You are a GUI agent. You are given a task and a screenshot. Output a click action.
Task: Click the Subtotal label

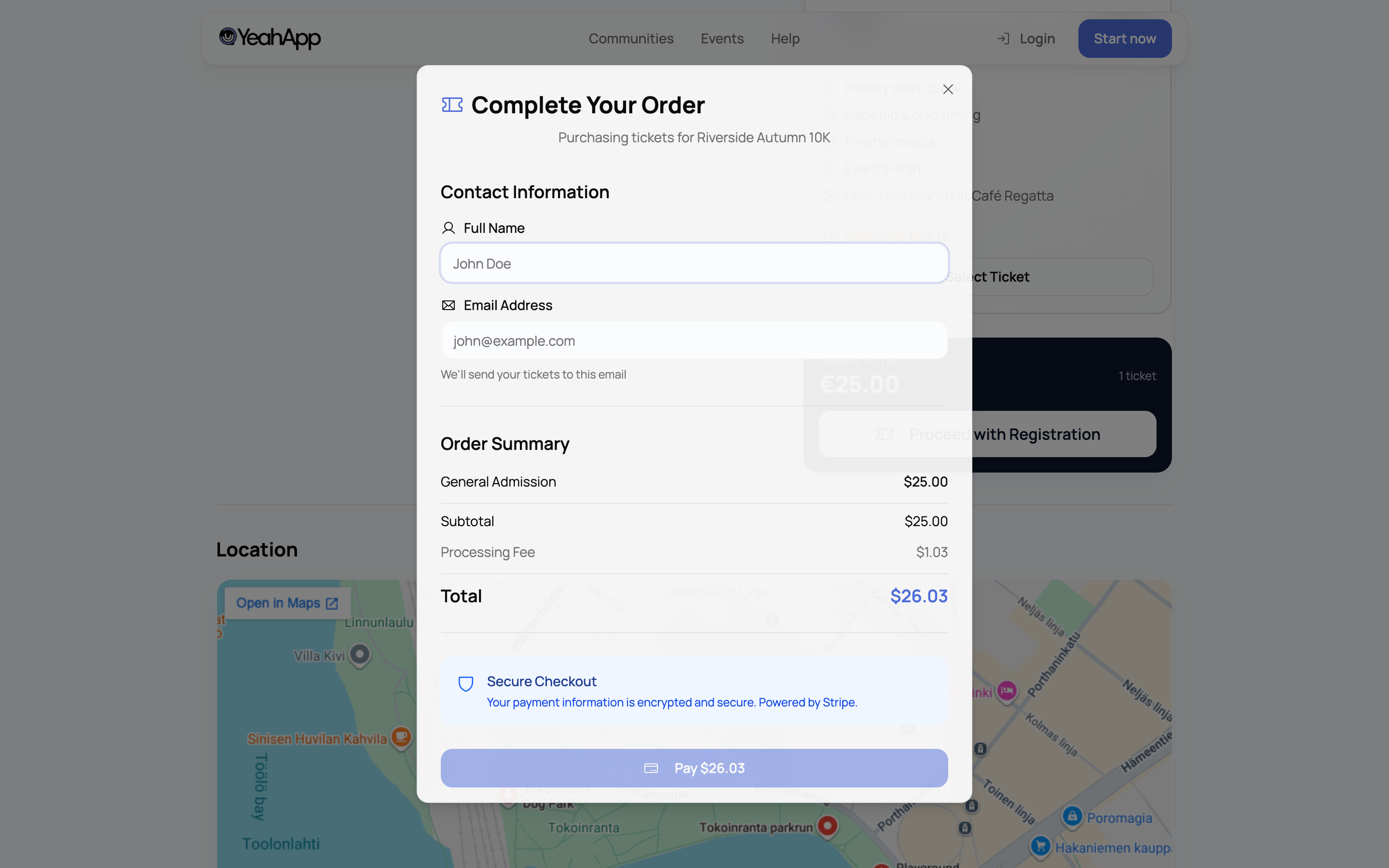click(x=467, y=521)
